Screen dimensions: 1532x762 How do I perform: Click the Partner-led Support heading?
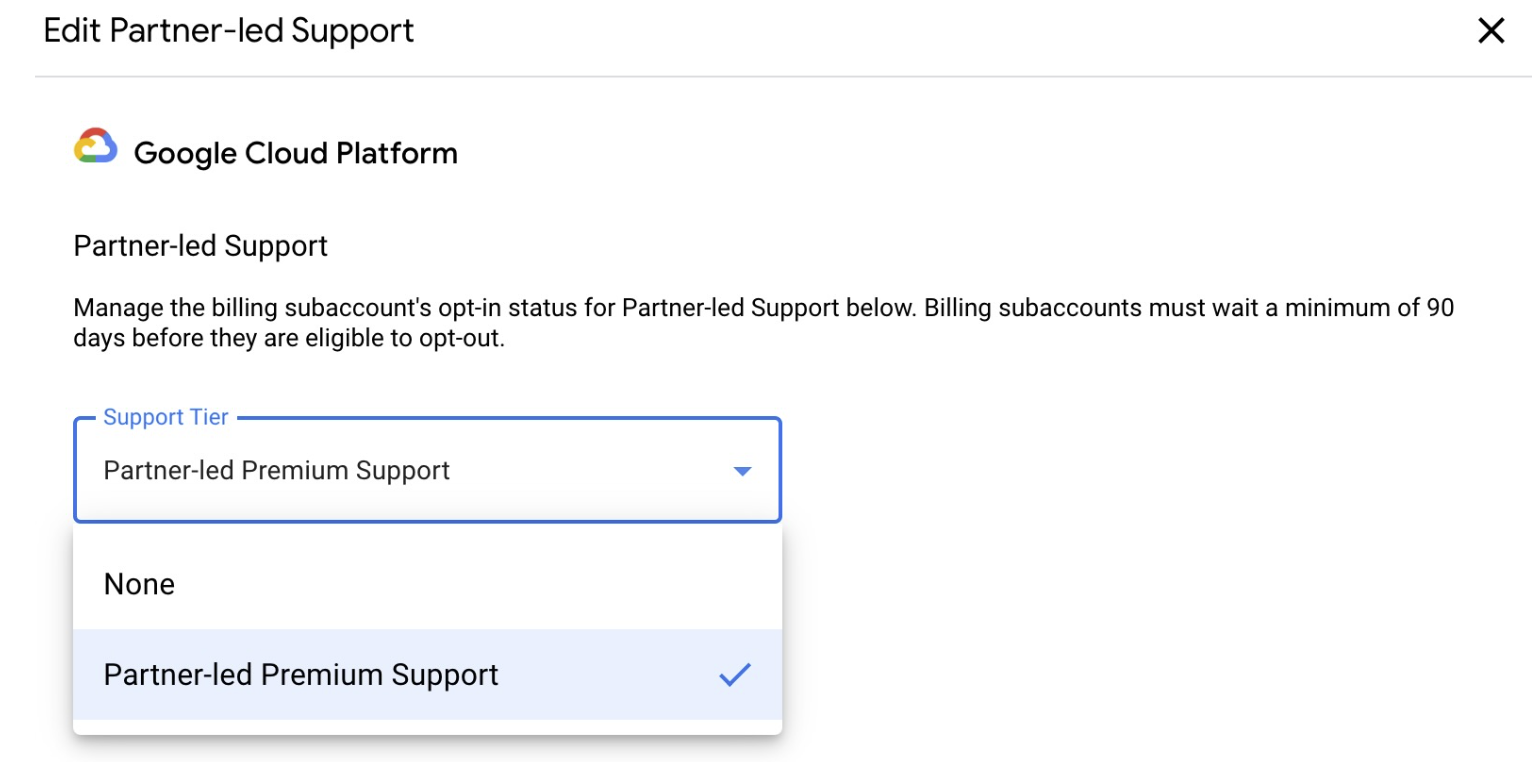[199, 245]
